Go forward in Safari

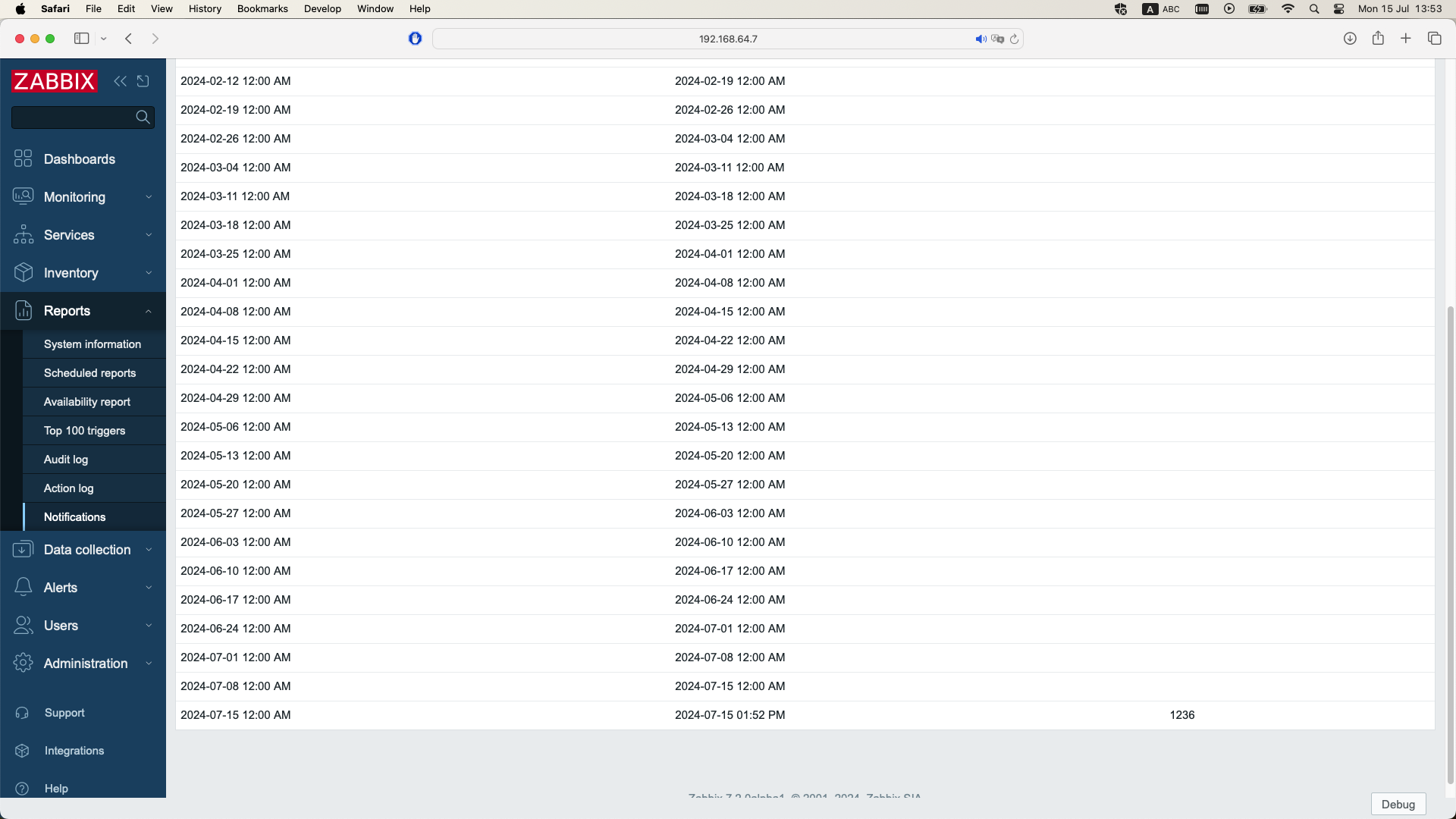coord(155,39)
